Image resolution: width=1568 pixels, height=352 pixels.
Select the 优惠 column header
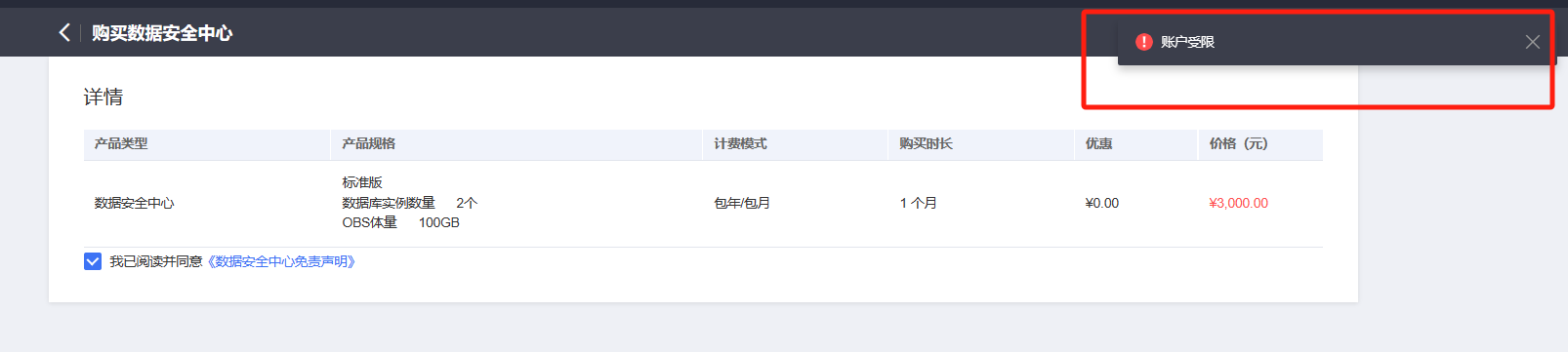pos(1098,143)
